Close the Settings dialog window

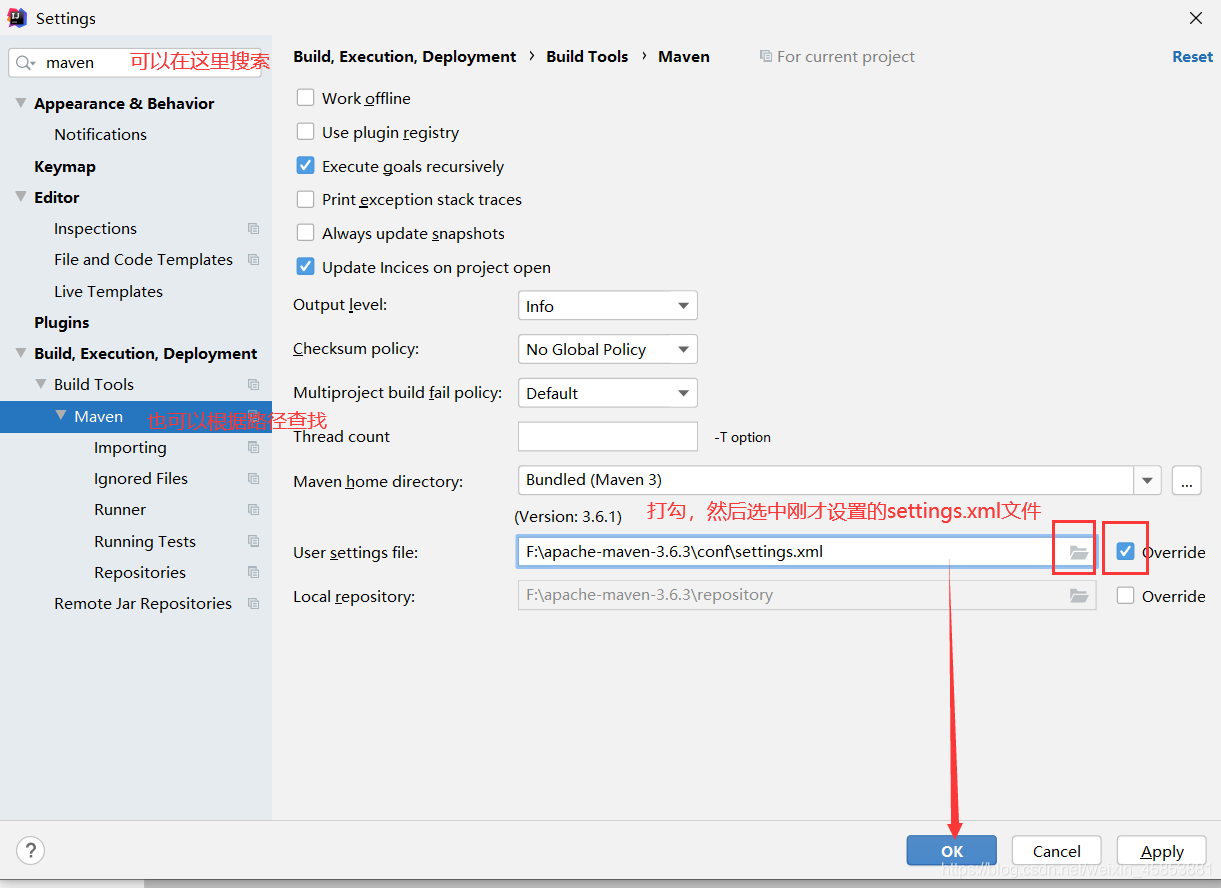[1195, 18]
